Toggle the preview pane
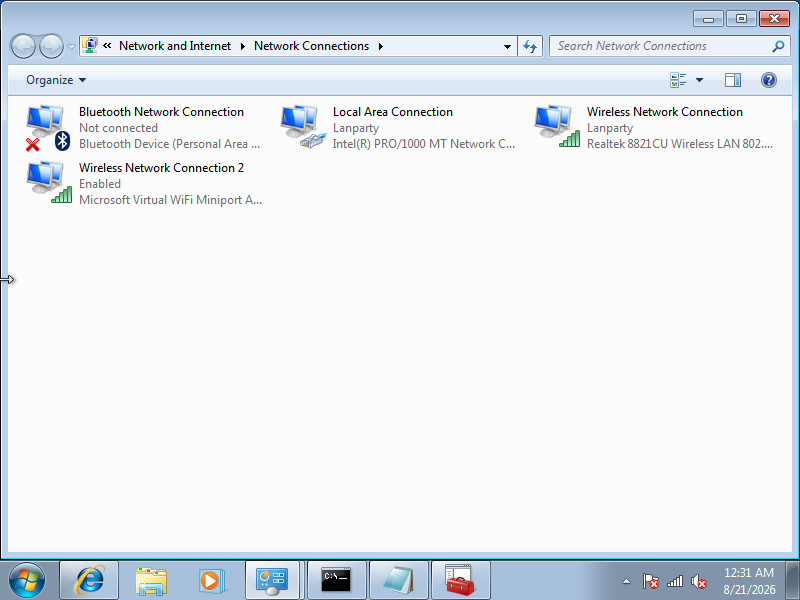800x600 pixels. tap(733, 80)
